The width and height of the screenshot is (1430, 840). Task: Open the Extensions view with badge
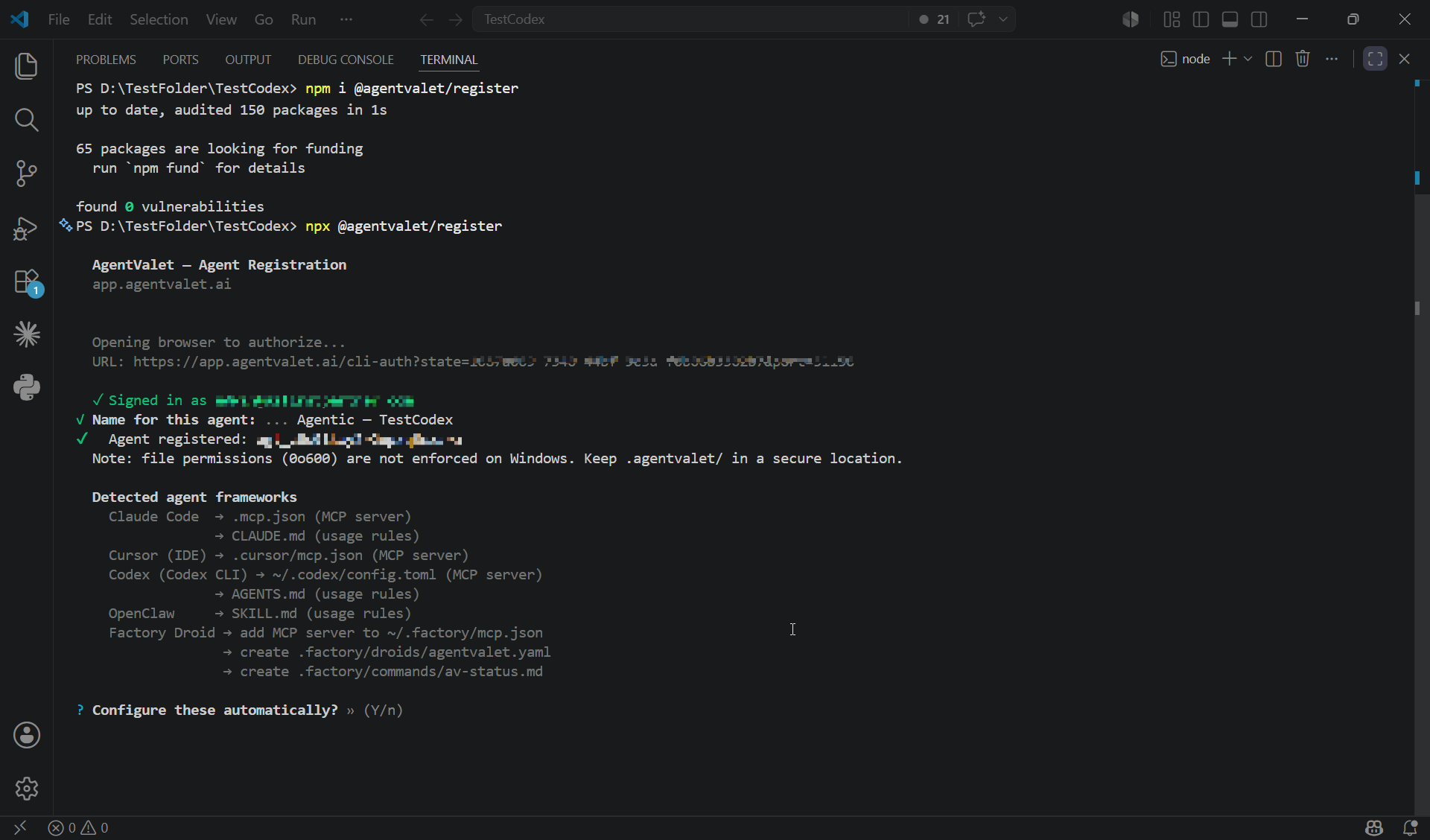tap(27, 282)
